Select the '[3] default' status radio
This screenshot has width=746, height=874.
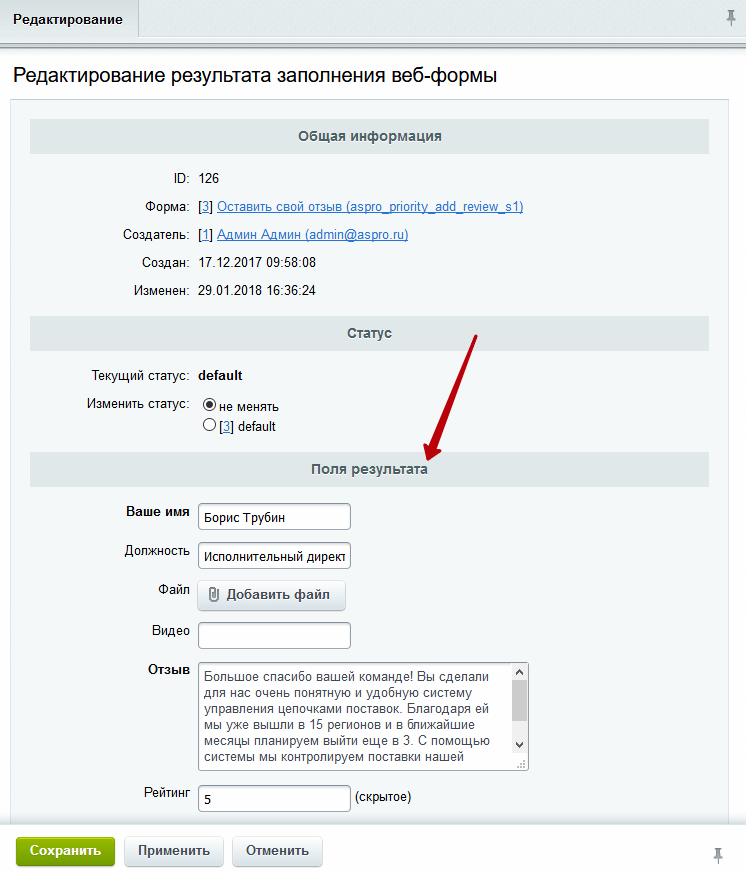pos(210,425)
